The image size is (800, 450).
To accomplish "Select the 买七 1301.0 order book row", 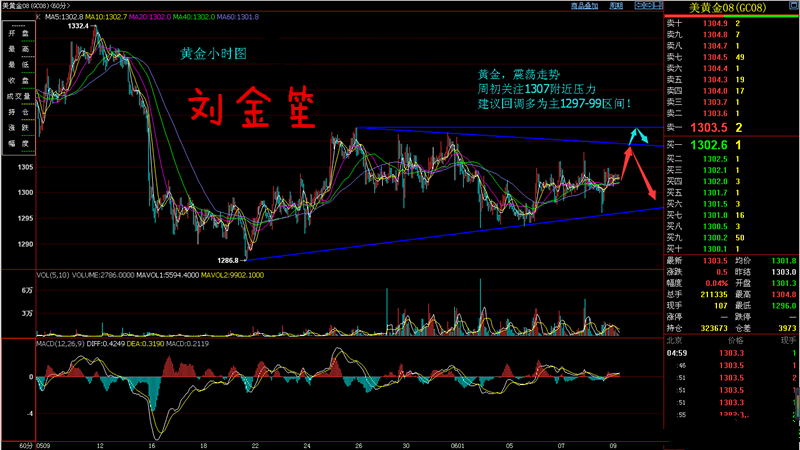I will (732, 215).
